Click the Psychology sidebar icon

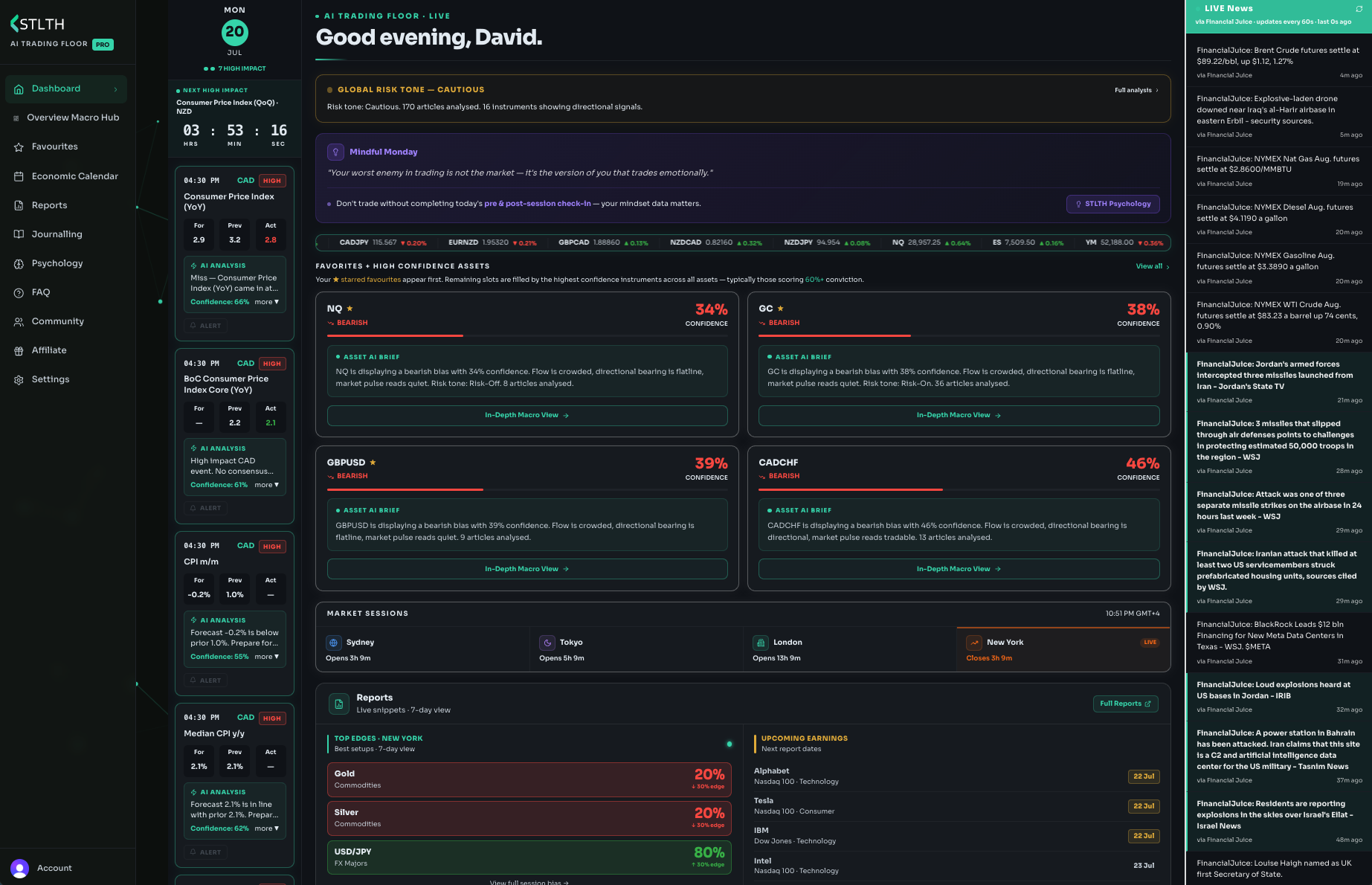coord(19,263)
